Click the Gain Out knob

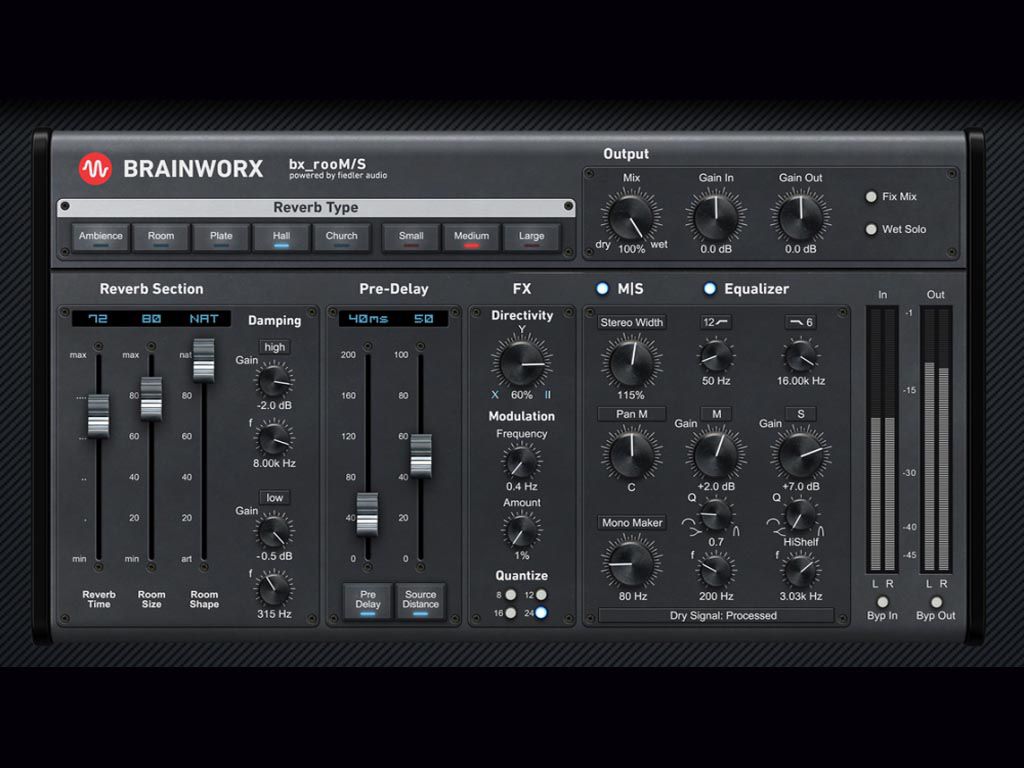[801, 217]
